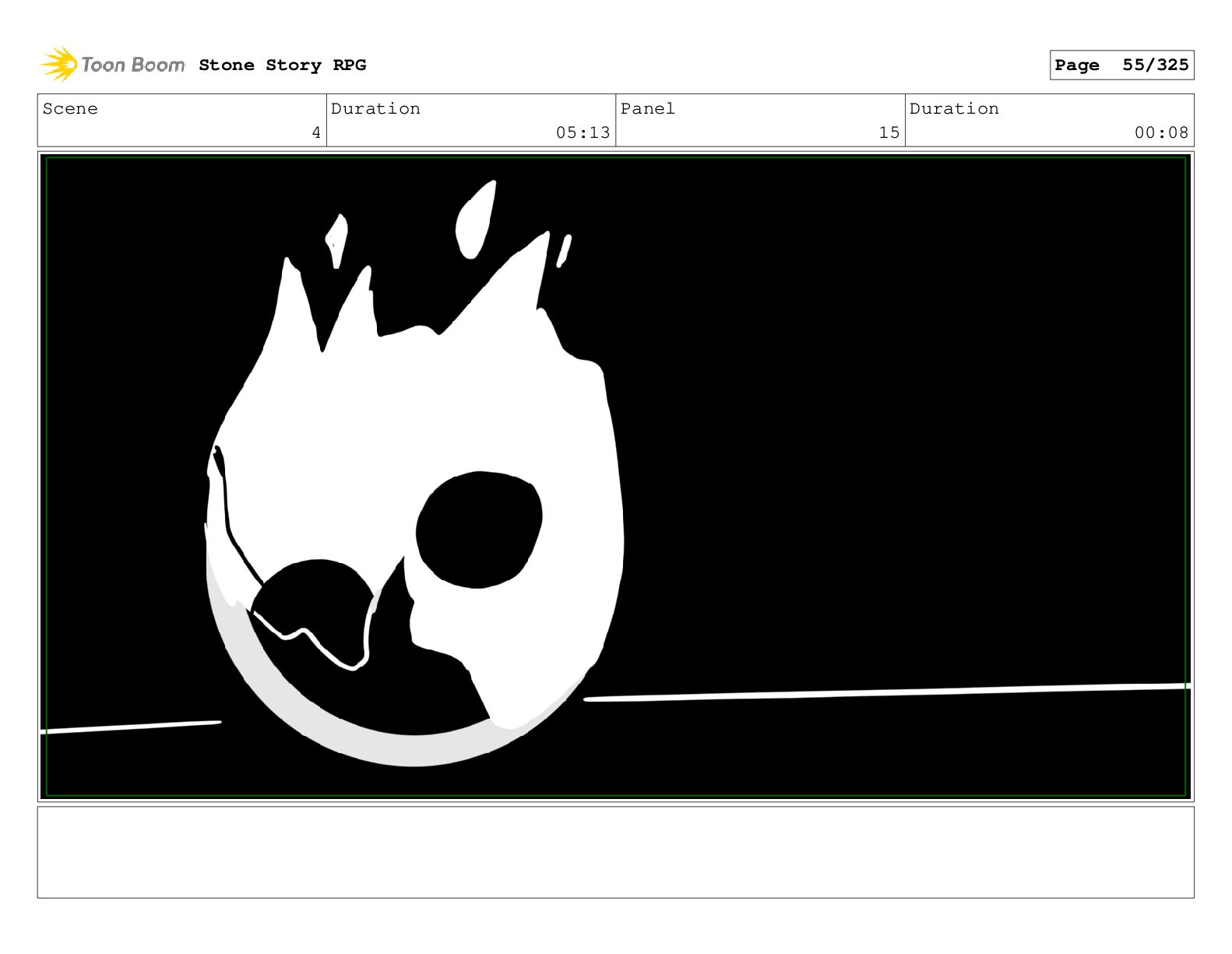
Task: Click the storyboard panel drawing thumbnail
Action: click(x=615, y=477)
